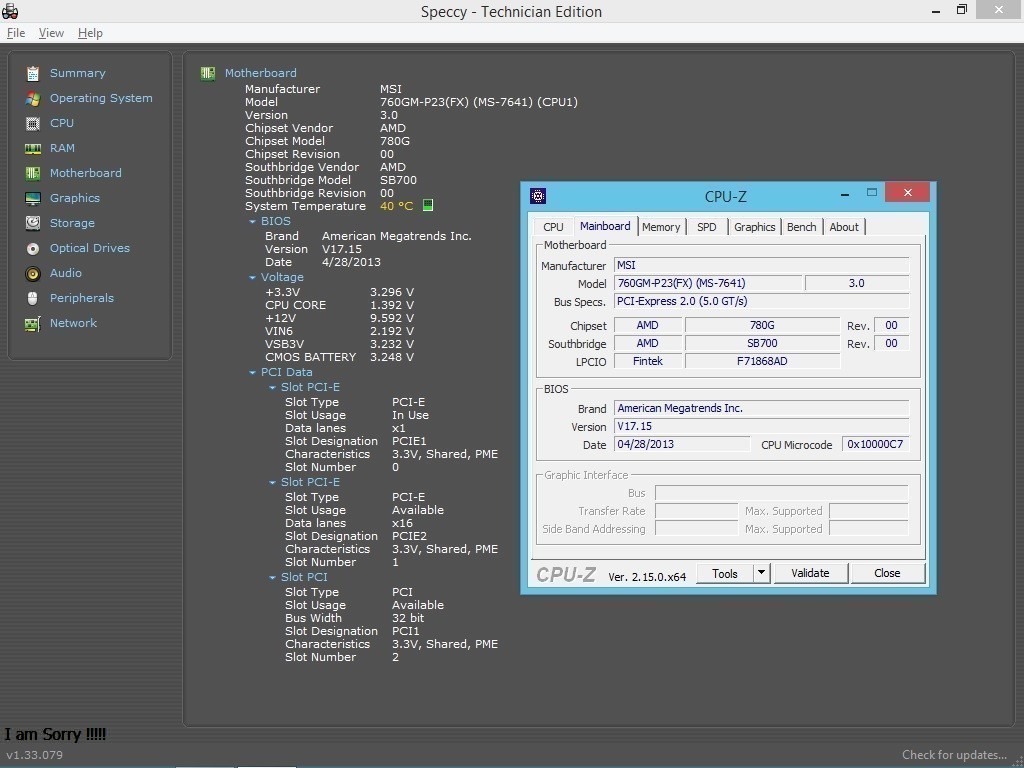
Task: Click the Motherboard heading in main panel
Action: 261,73
